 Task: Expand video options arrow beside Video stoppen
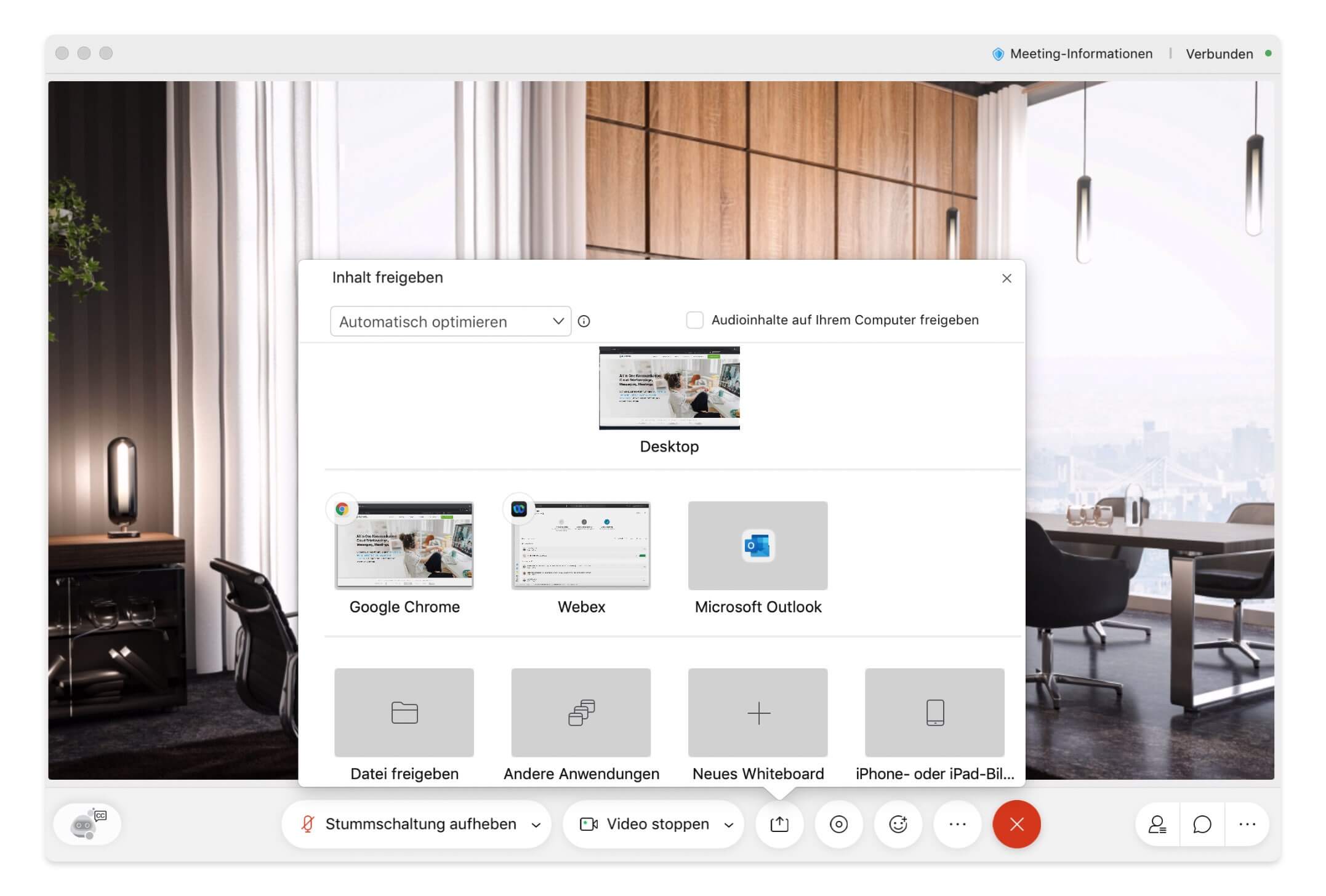point(729,825)
